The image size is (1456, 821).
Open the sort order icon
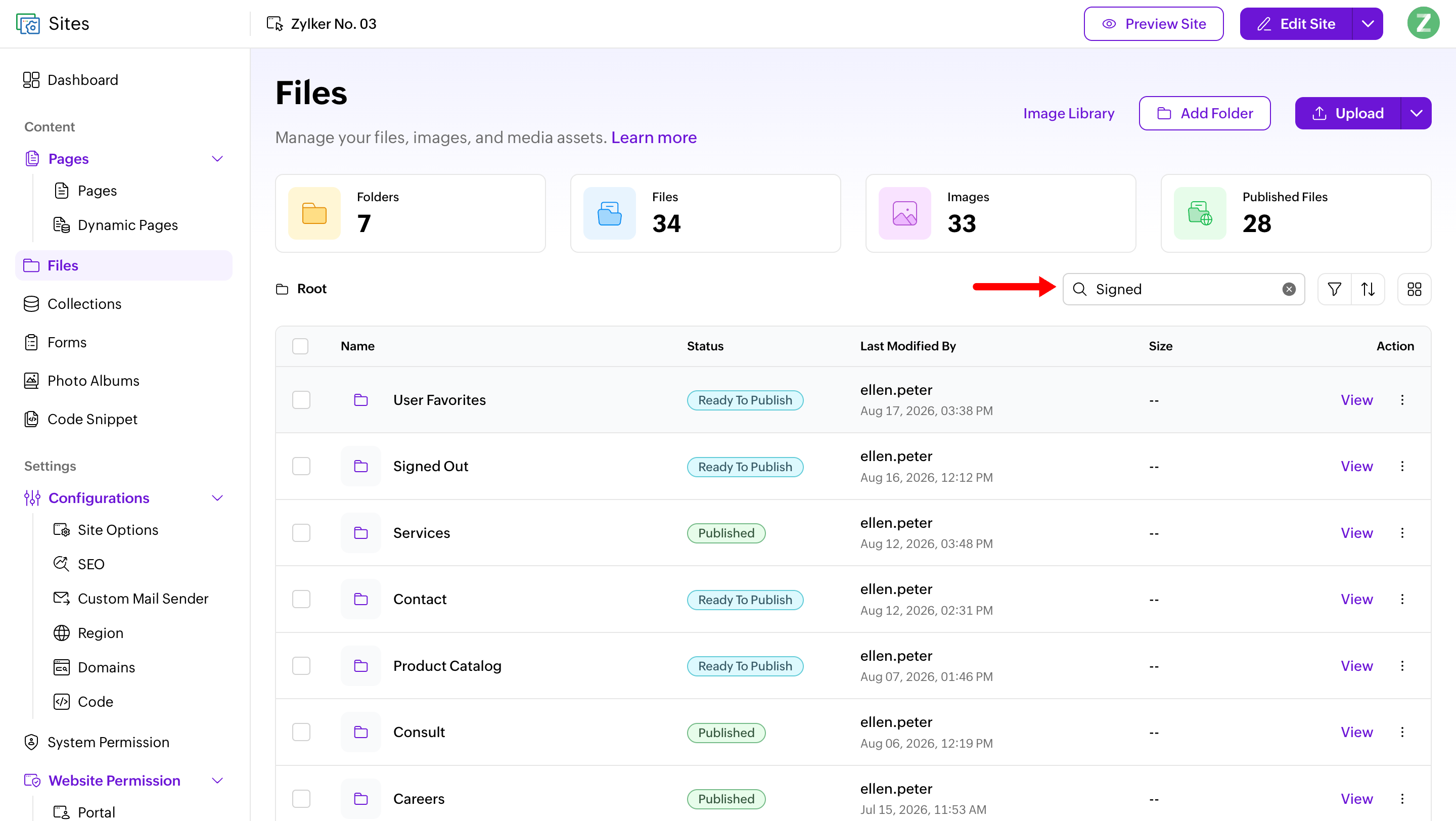click(1367, 289)
